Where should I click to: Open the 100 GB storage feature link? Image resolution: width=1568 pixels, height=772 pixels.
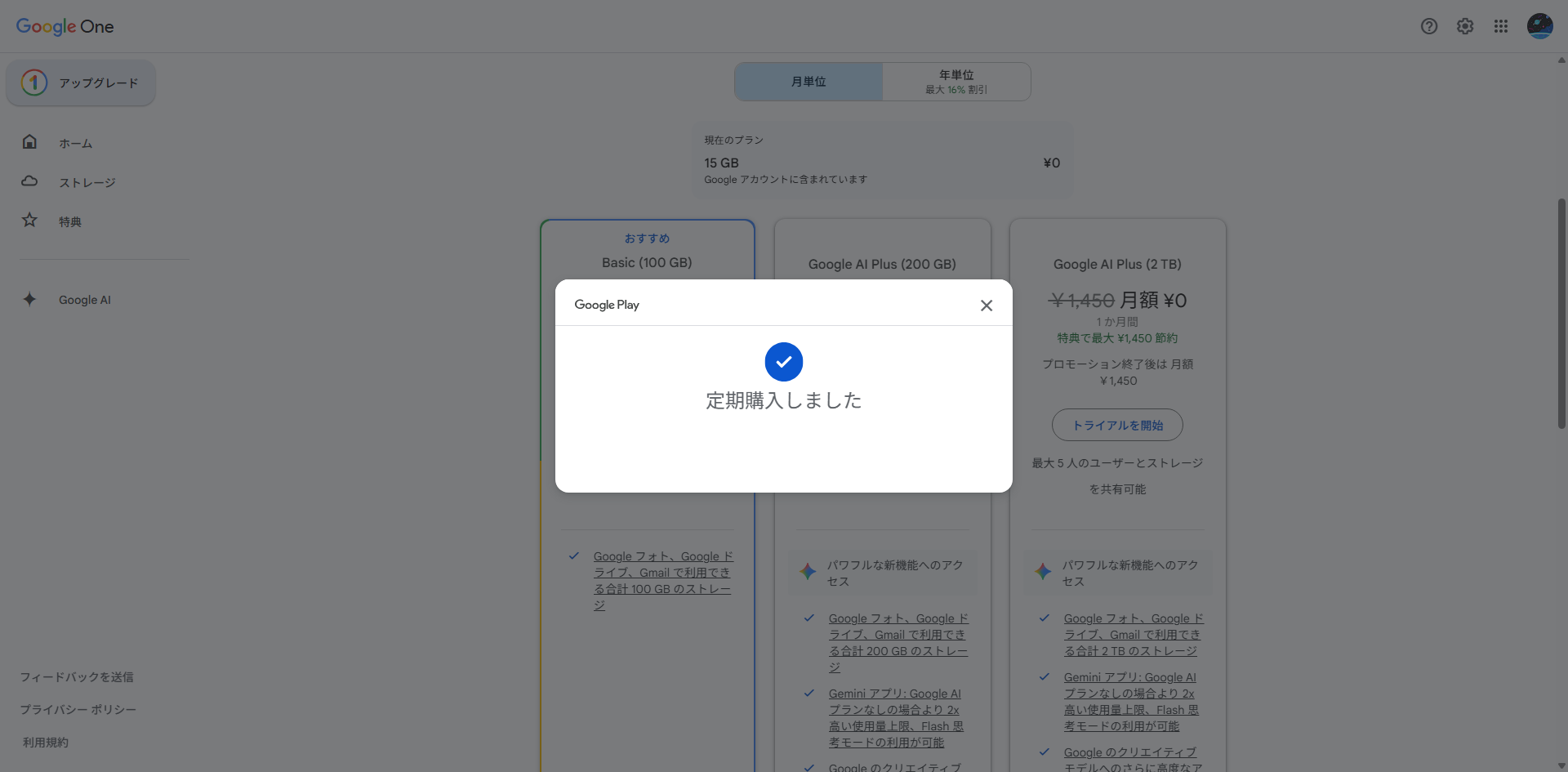(663, 581)
